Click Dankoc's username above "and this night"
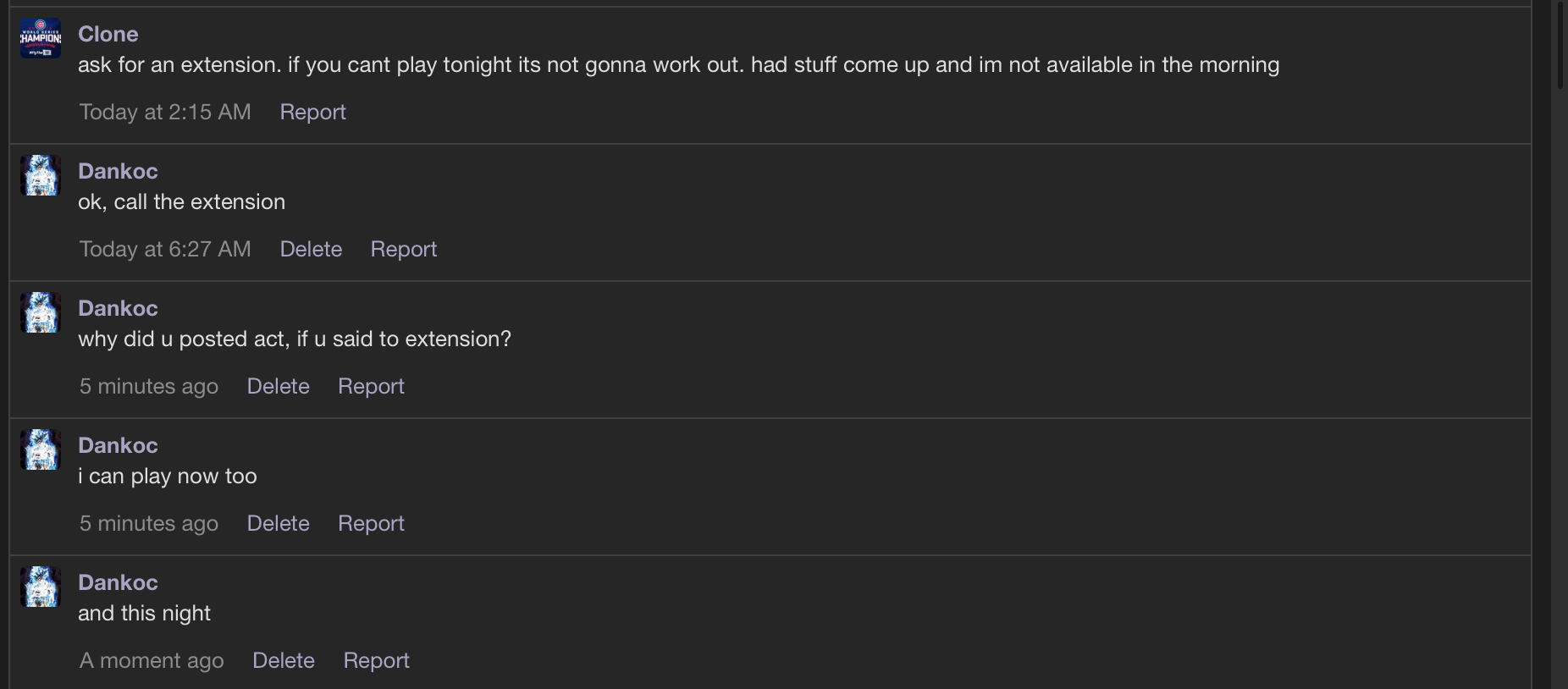The image size is (1568, 689). (x=118, y=582)
